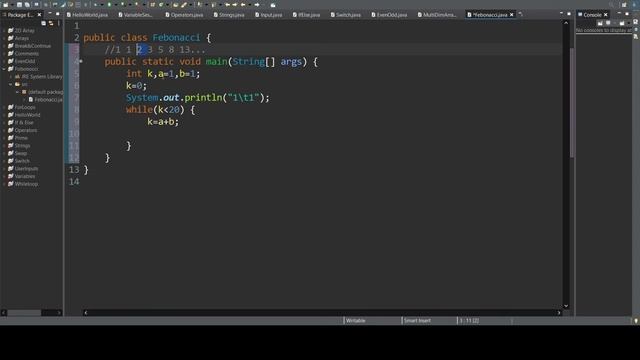Image resolution: width=640 pixels, height=360 pixels.
Task: Collapse the (default package) node
Action: pyautogui.click(x=17, y=92)
